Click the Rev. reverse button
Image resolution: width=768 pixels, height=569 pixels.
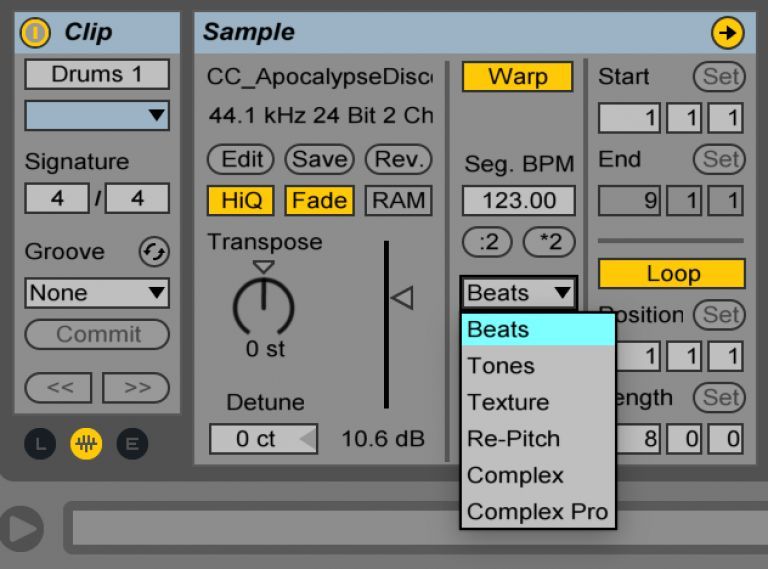pos(399,159)
